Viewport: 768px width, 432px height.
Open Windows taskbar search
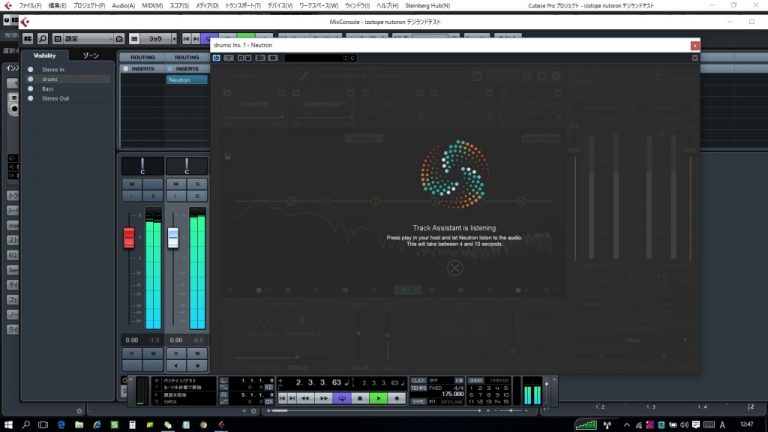26,425
